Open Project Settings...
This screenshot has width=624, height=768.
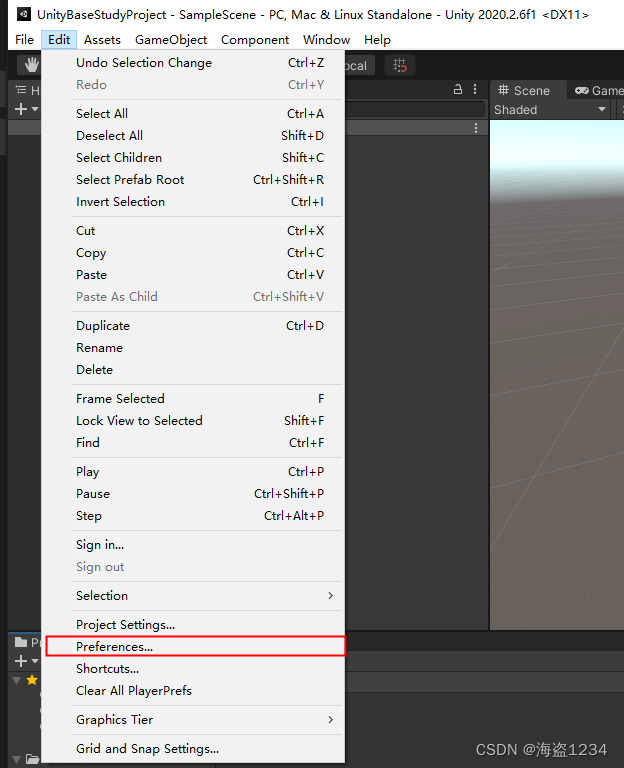pos(195,625)
